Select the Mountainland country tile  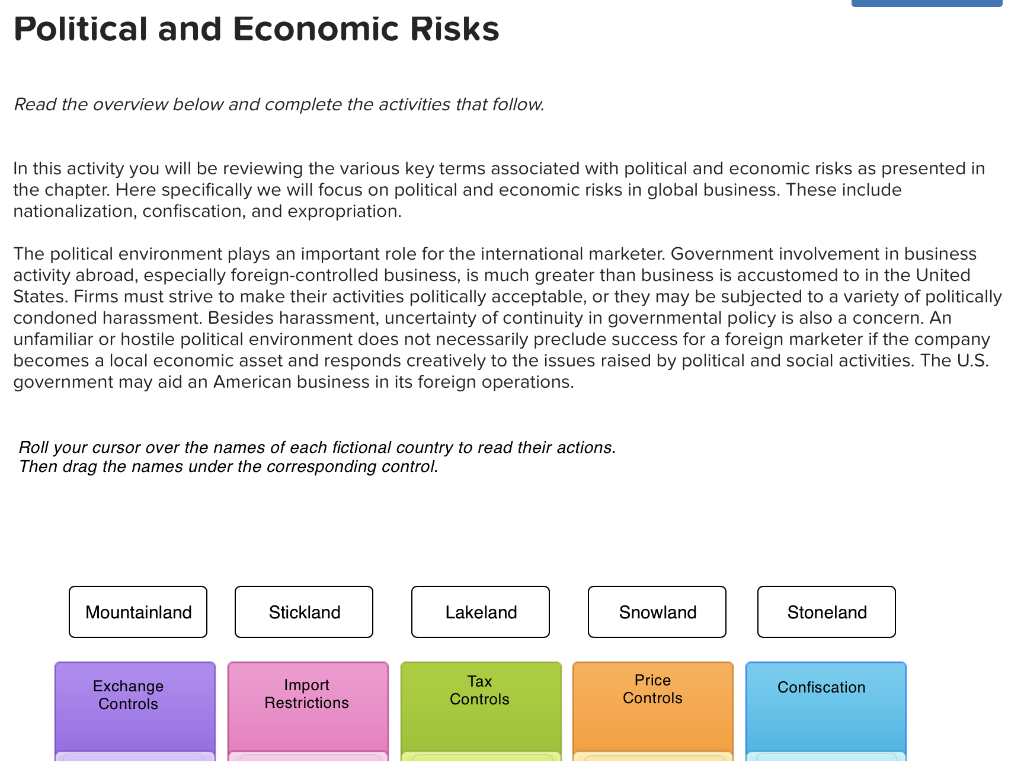pos(137,611)
